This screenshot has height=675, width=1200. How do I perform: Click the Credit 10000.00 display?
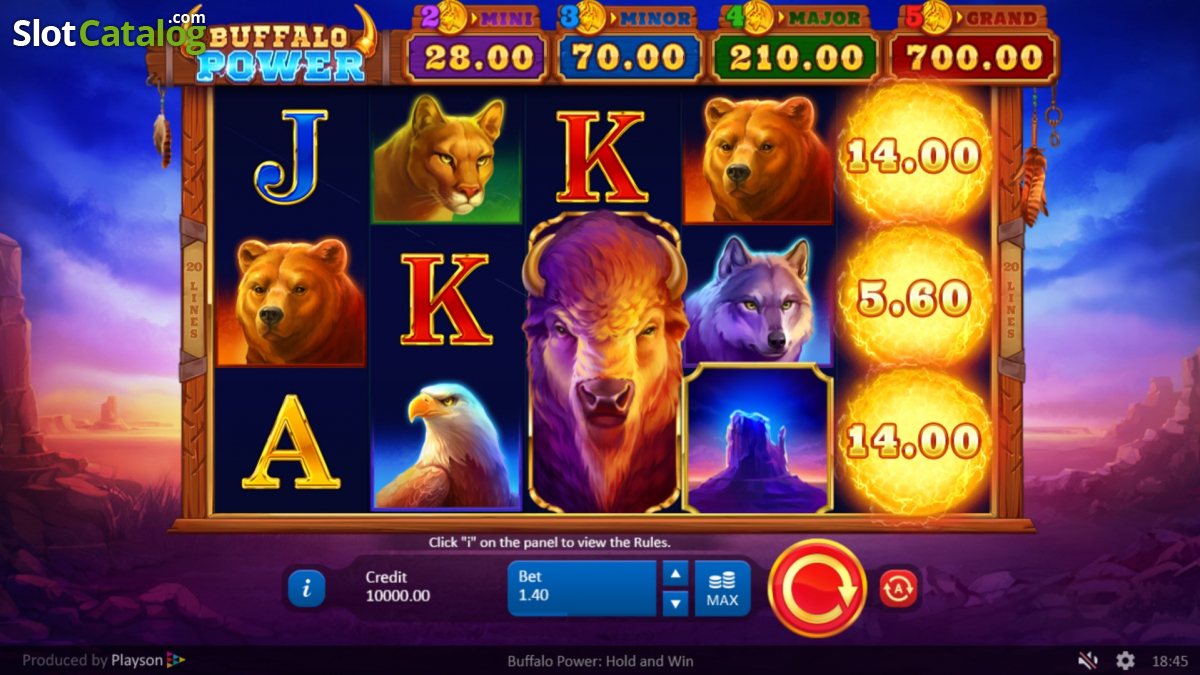[398, 587]
